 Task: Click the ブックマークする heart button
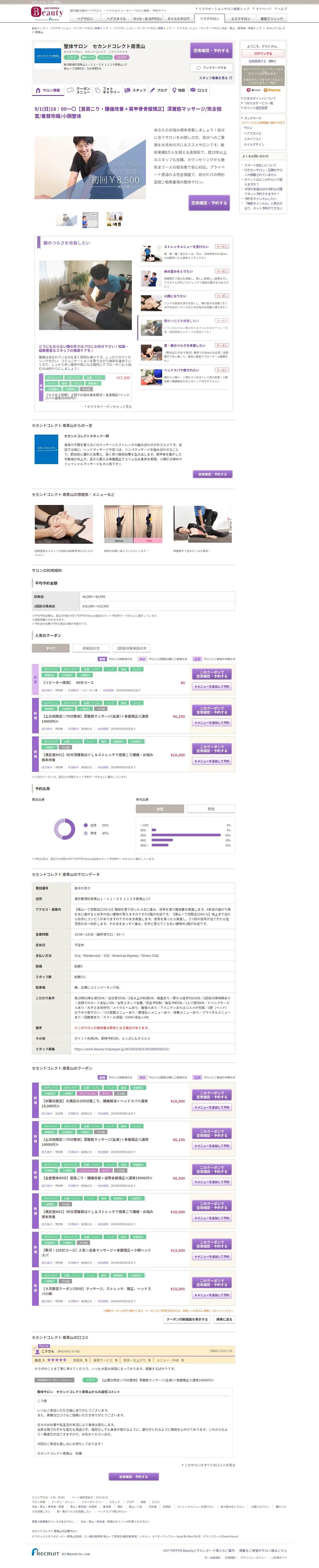(211, 67)
